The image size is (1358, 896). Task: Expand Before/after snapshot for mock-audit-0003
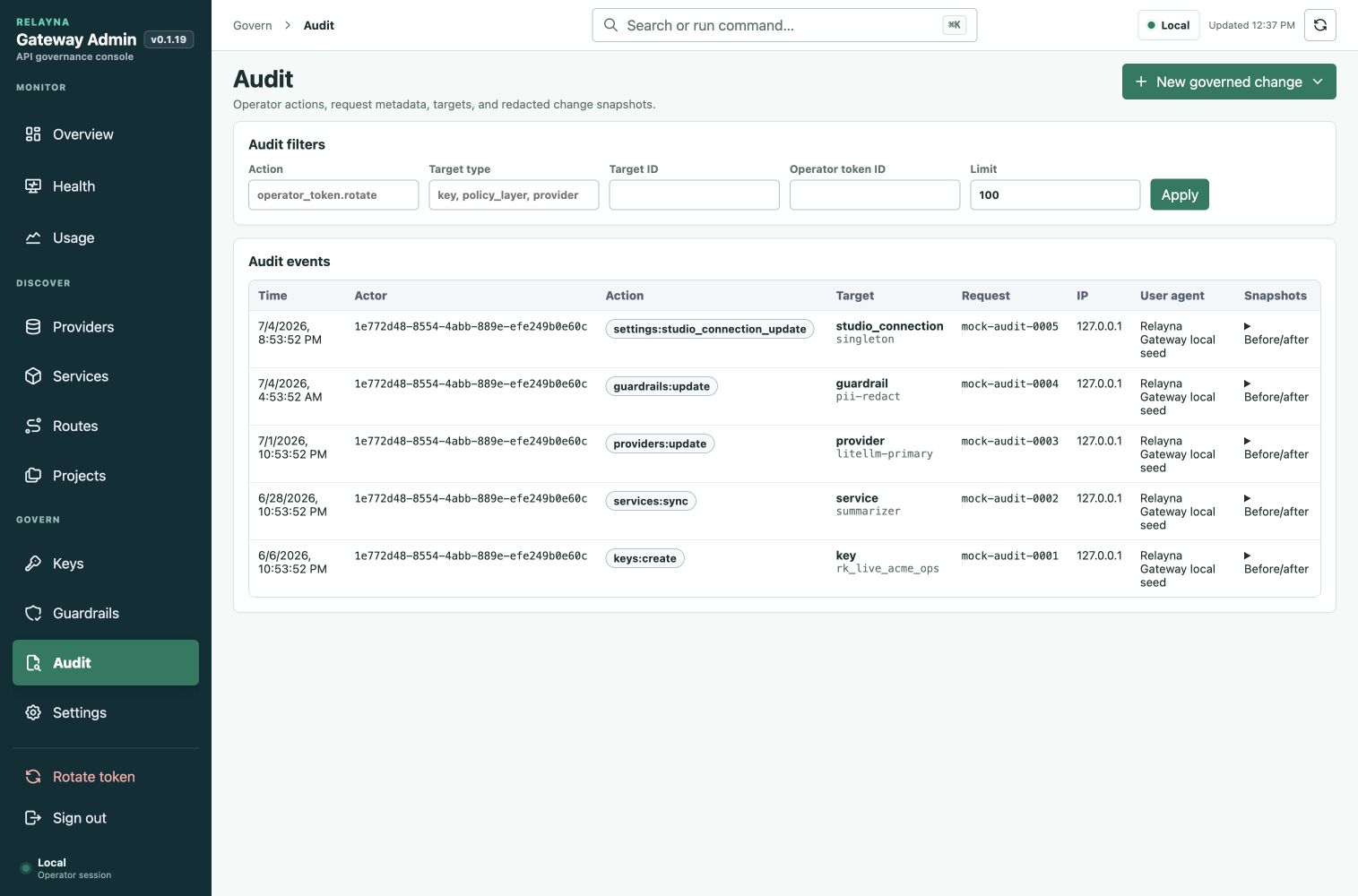pyautogui.click(x=1276, y=448)
